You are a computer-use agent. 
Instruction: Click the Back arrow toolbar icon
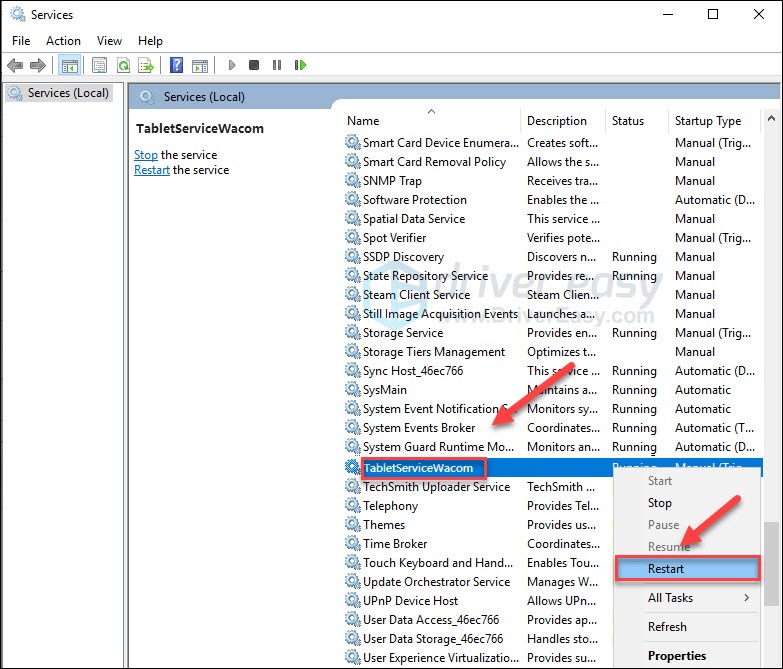[x=15, y=65]
